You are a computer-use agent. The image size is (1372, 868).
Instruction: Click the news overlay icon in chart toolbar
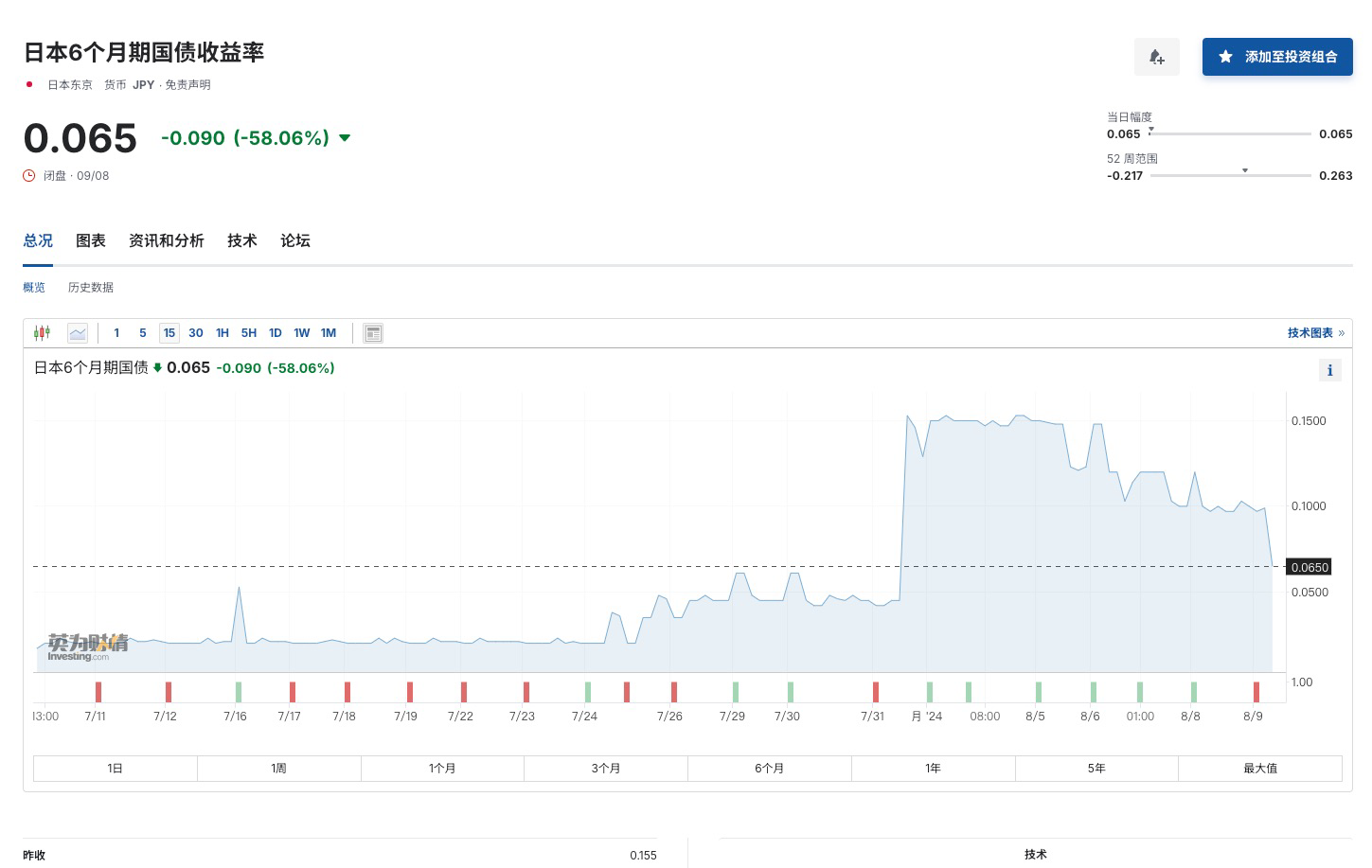click(x=373, y=333)
